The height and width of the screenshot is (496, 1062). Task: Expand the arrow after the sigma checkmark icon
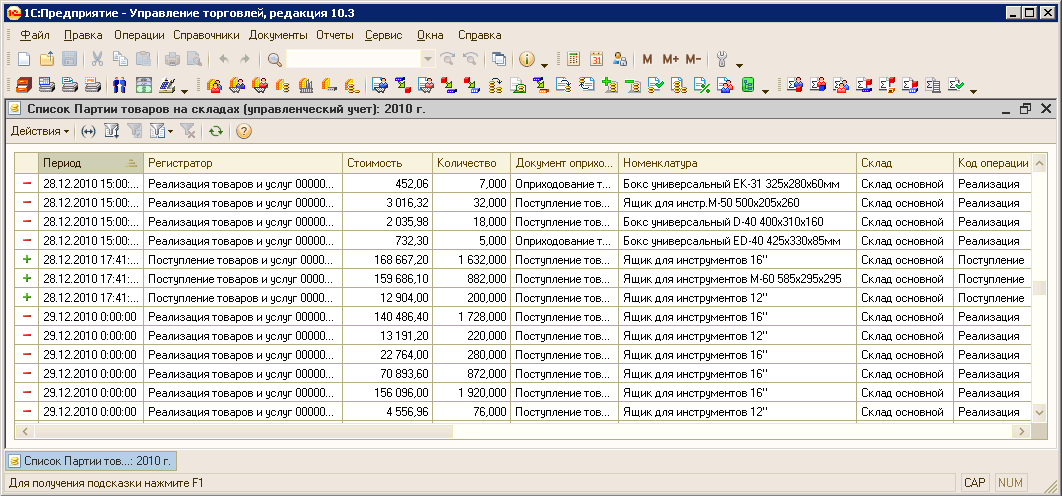pos(973,91)
